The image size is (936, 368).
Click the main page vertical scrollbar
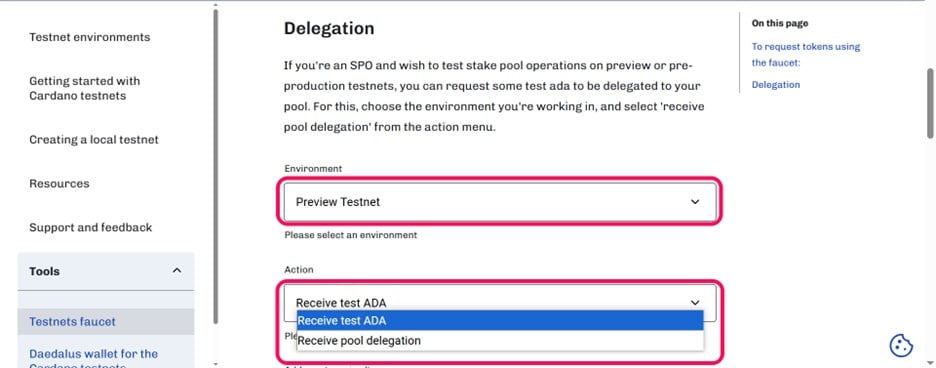coord(931,103)
